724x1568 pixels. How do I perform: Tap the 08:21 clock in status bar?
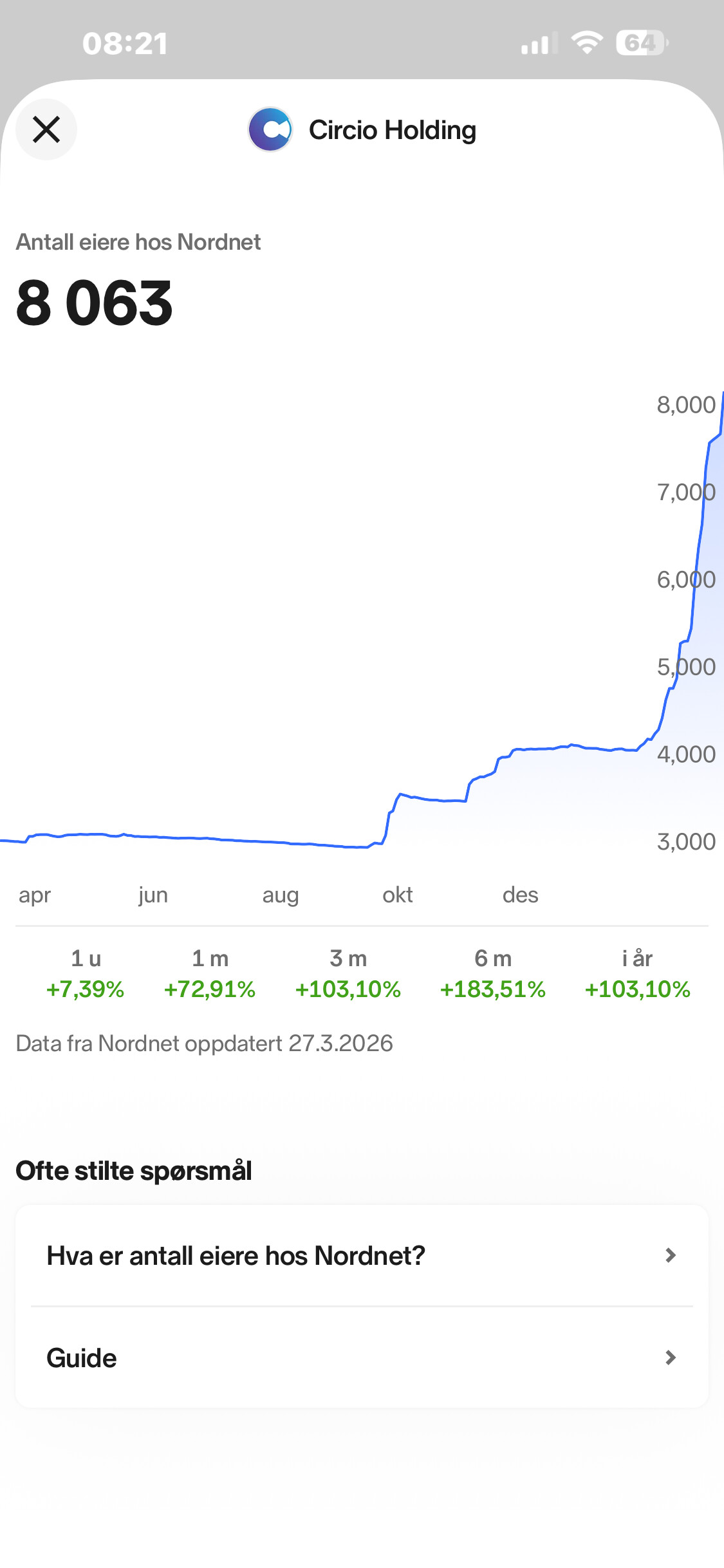(125, 44)
